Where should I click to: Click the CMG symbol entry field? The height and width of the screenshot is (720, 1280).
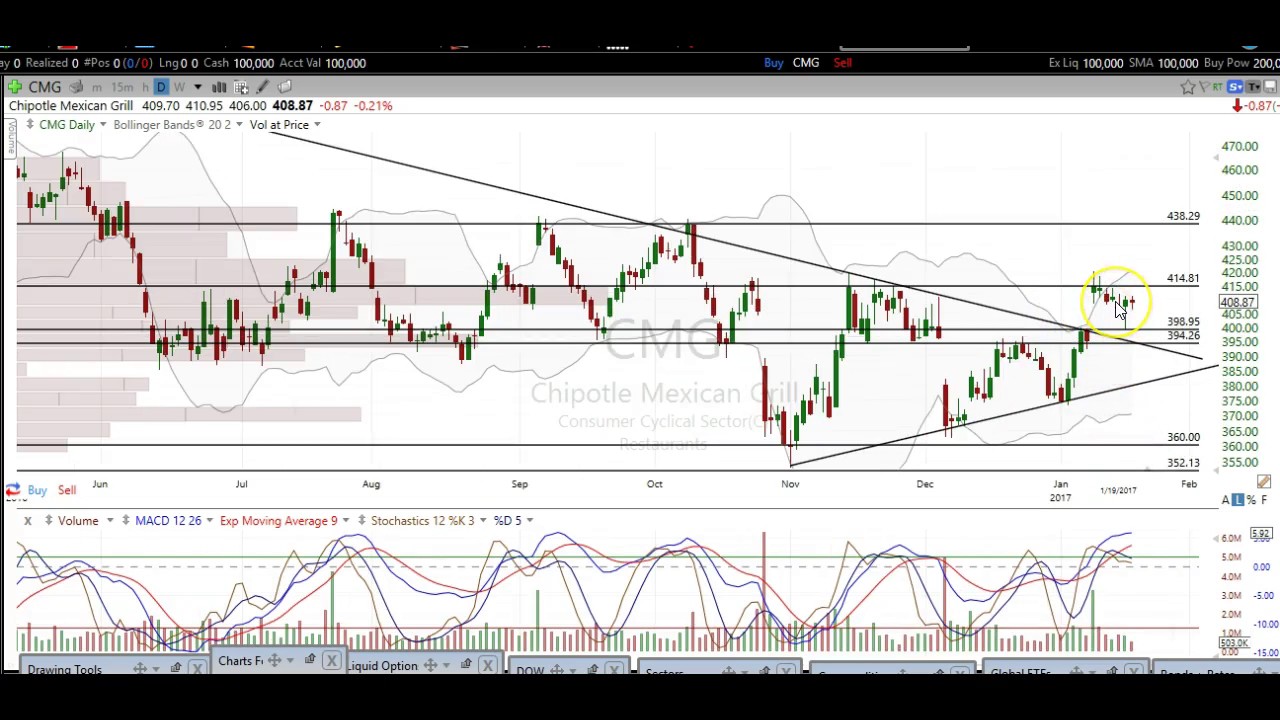[x=45, y=87]
